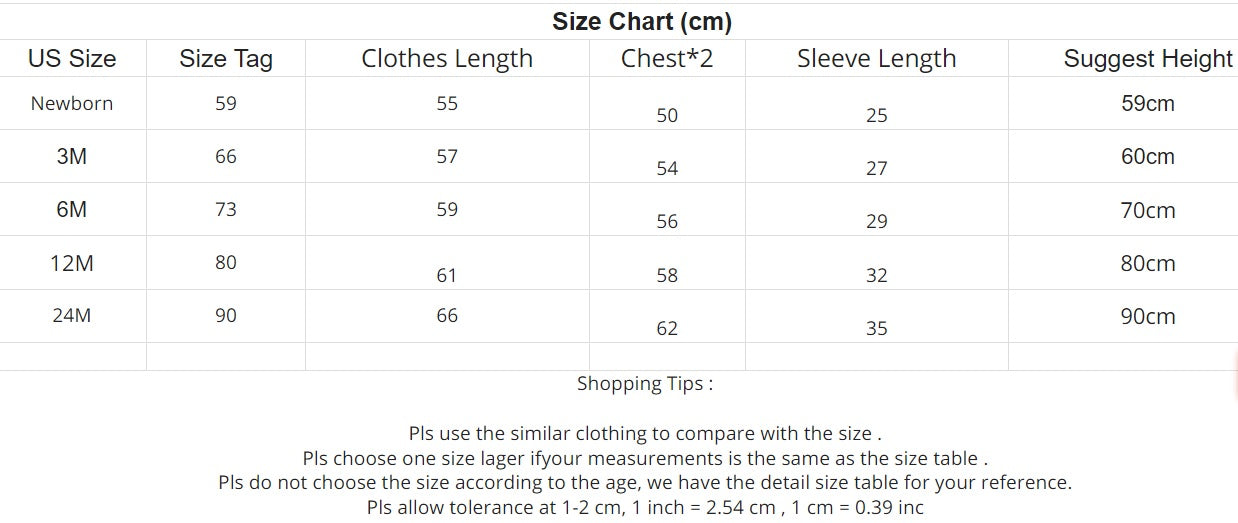
Task: Click the "Chest*2" column header
Action: pos(667,59)
